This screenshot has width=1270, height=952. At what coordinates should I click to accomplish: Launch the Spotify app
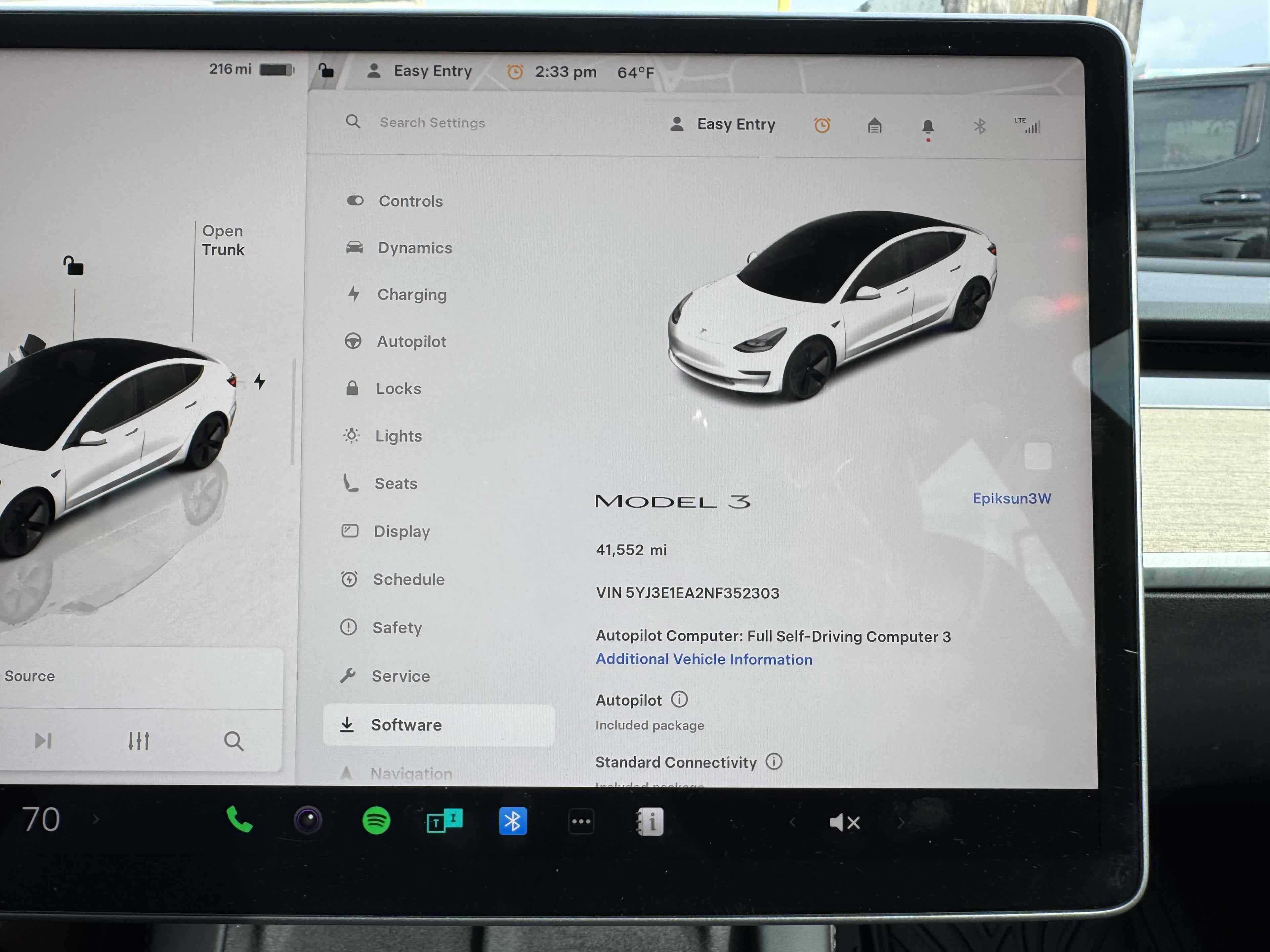tap(376, 820)
